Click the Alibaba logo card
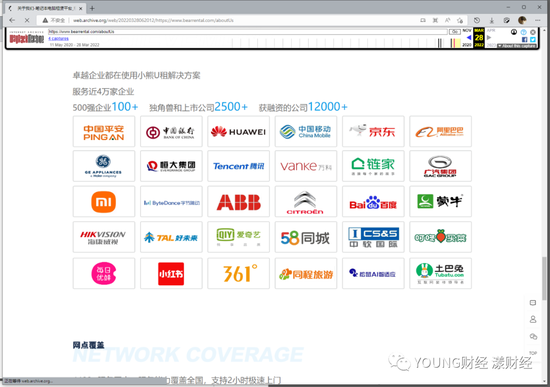The height and width of the screenshot is (387, 550). pos(441,132)
